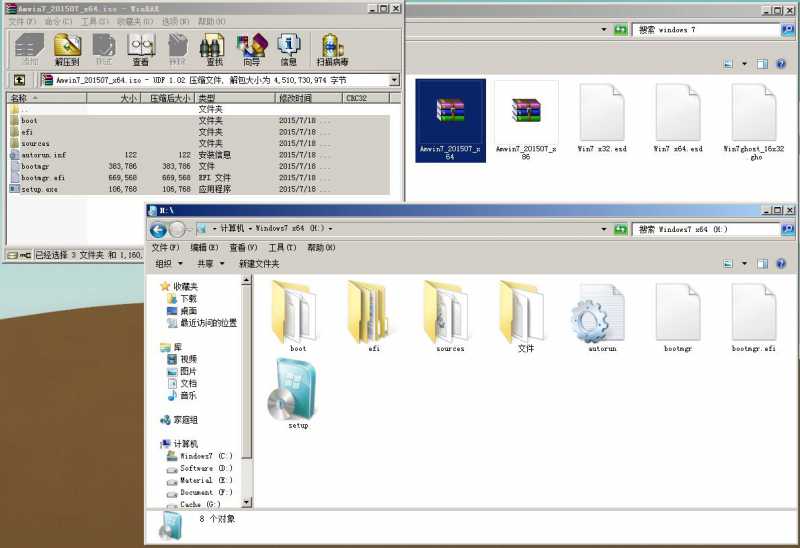Open the 收藏夹 menu in the WinRAR window

pyautogui.click(x=135, y=21)
